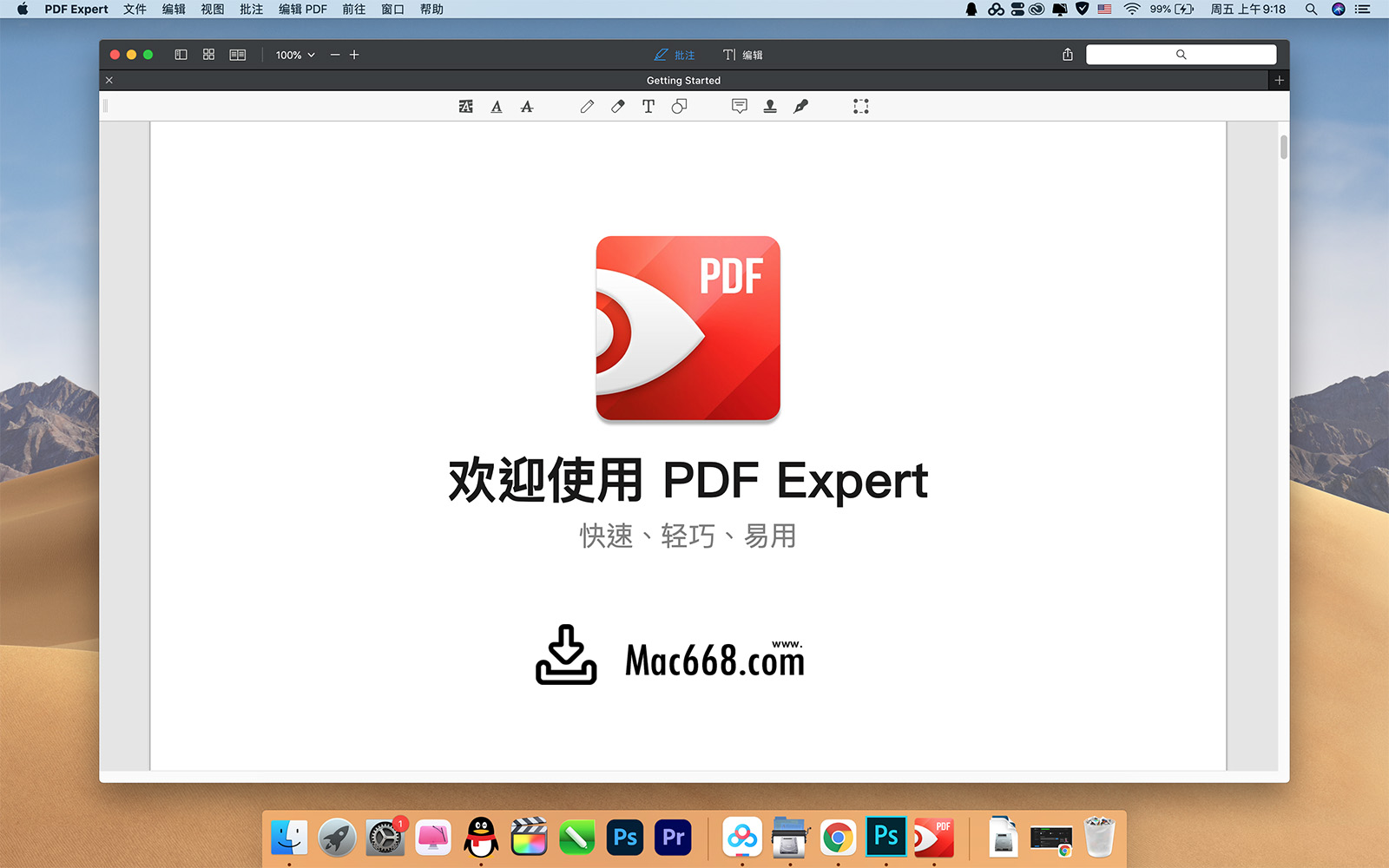
Task: Click the Creative Cloud menu bar icon
Action: tap(1037, 10)
